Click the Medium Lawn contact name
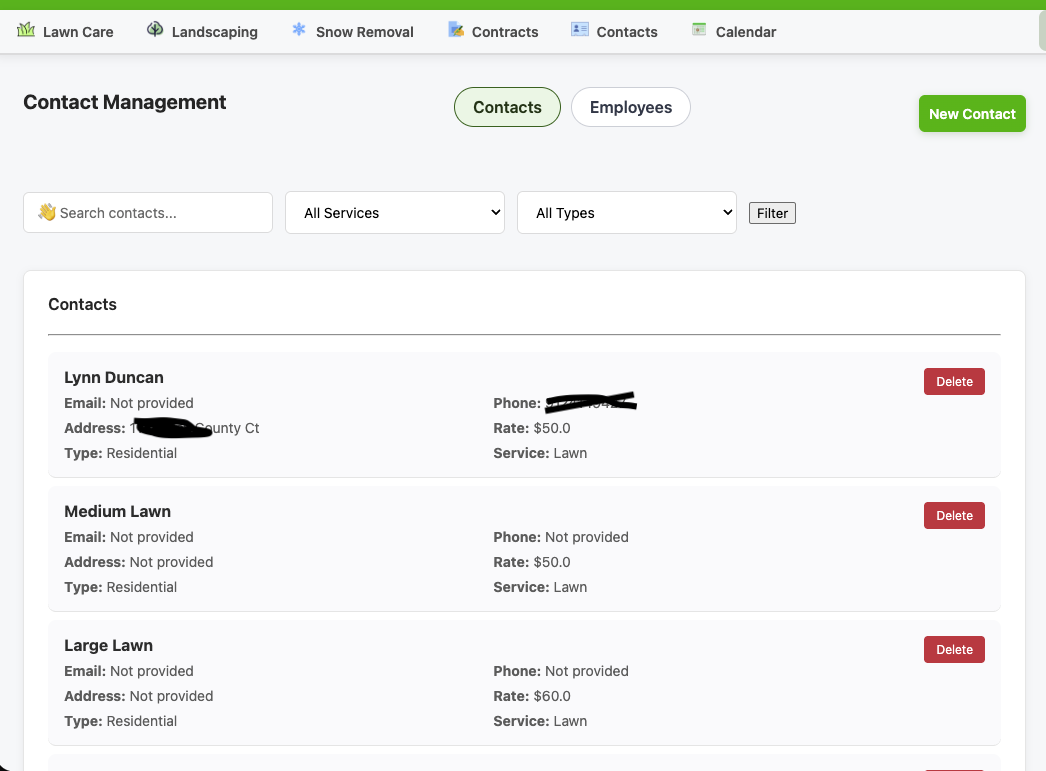Viewport: 1046px width, 771px height. [x=117, y=512]
